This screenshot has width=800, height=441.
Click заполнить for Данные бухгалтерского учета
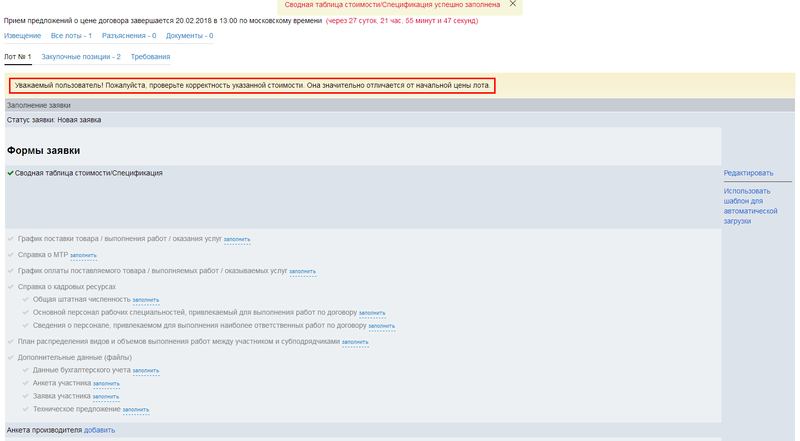[x=145, y=371]
